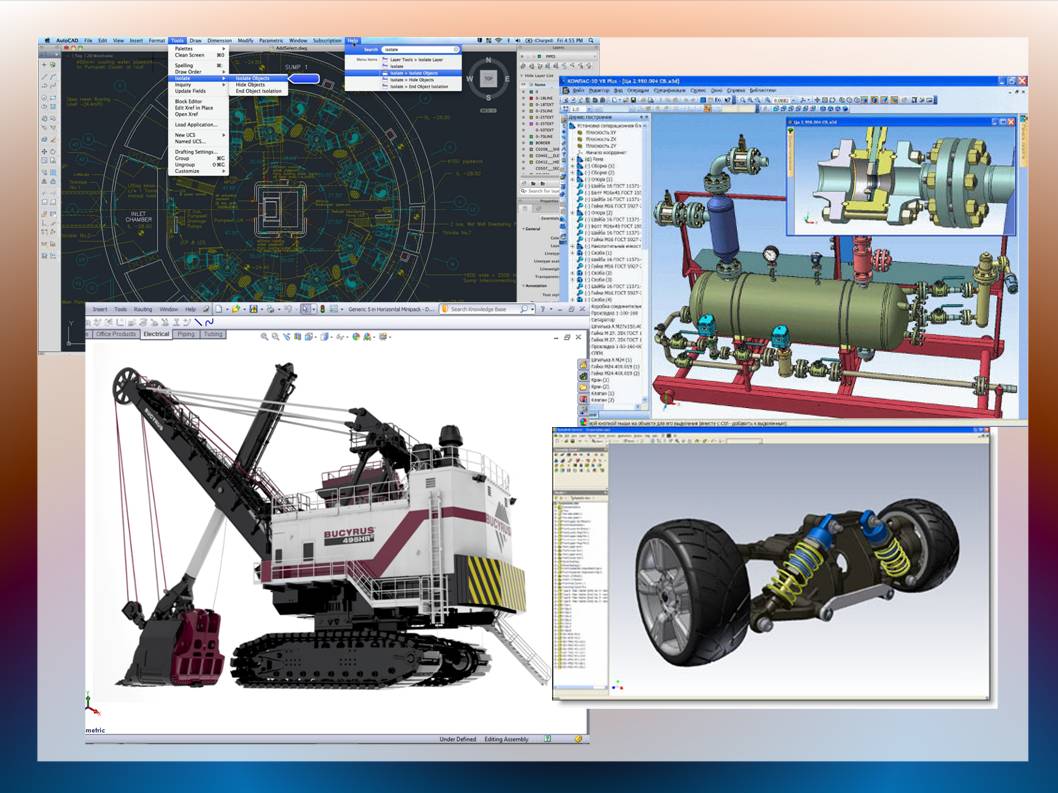Open Edit Appearance color wheel in SolidWorks
Screen dimensions: 1058x793
tap(356, 337)
